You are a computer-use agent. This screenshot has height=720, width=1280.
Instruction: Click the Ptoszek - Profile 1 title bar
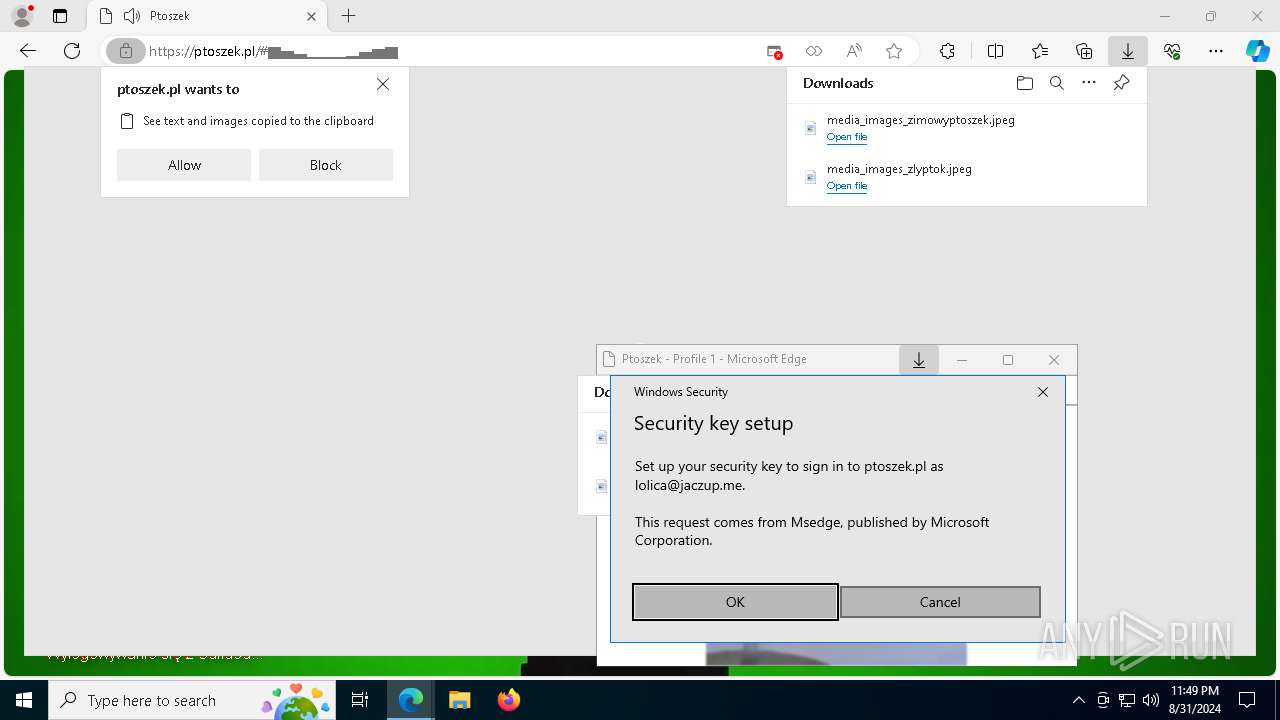pyautogui.click(x=748, y=359)
